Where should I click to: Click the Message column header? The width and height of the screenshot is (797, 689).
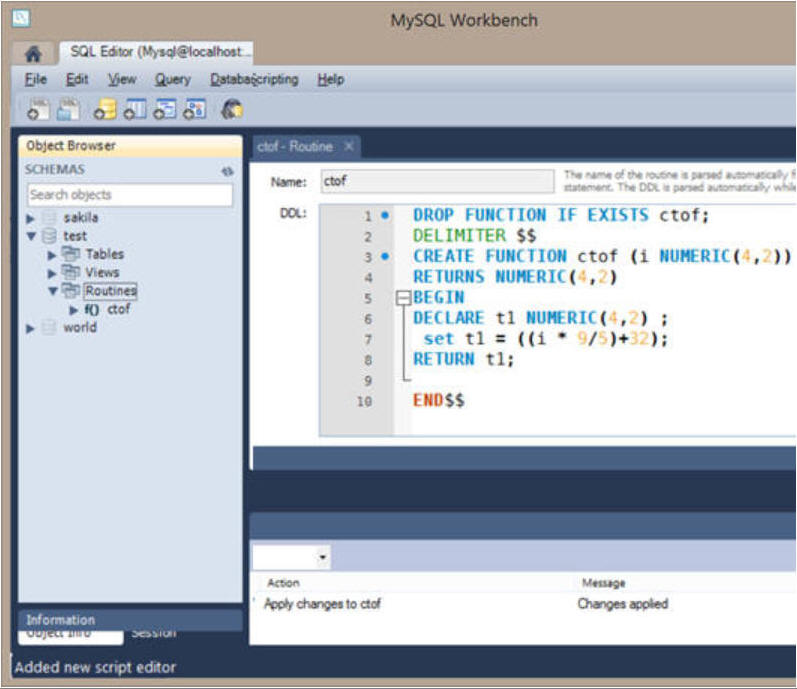[x=603, y=583]
